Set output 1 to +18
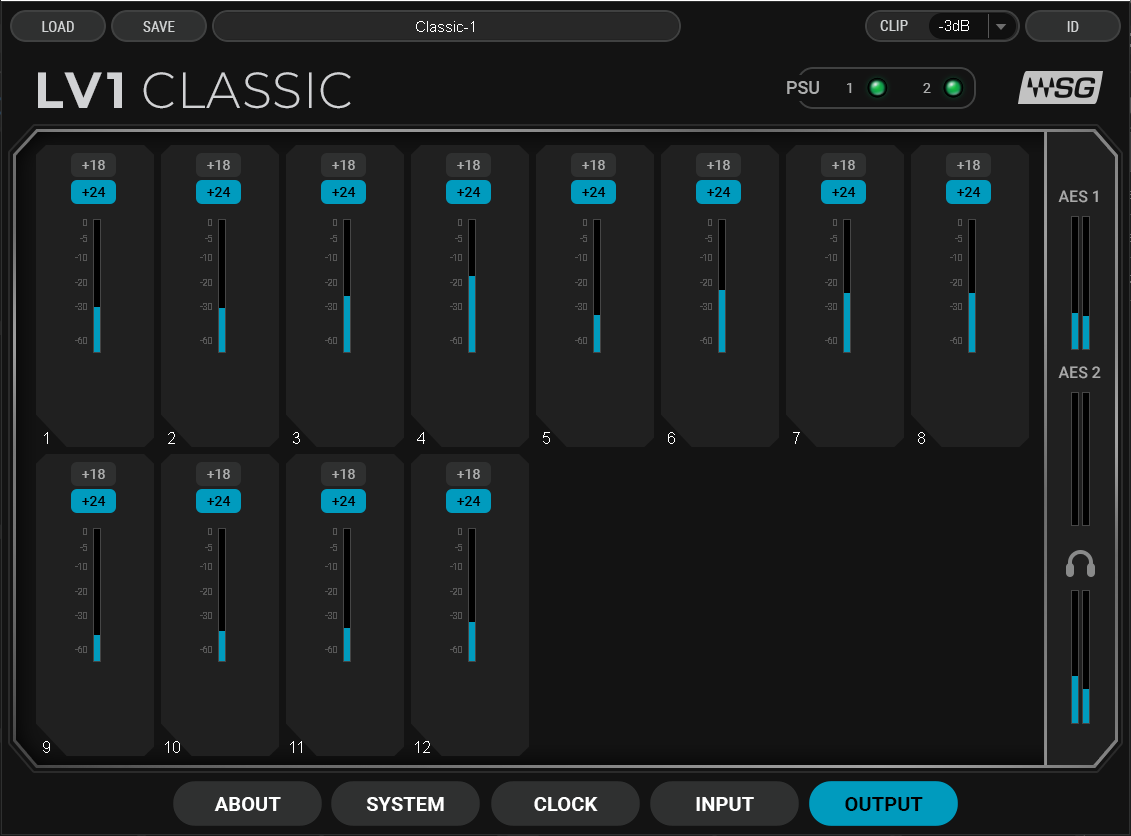1131x836 pixels. (94, 165)
